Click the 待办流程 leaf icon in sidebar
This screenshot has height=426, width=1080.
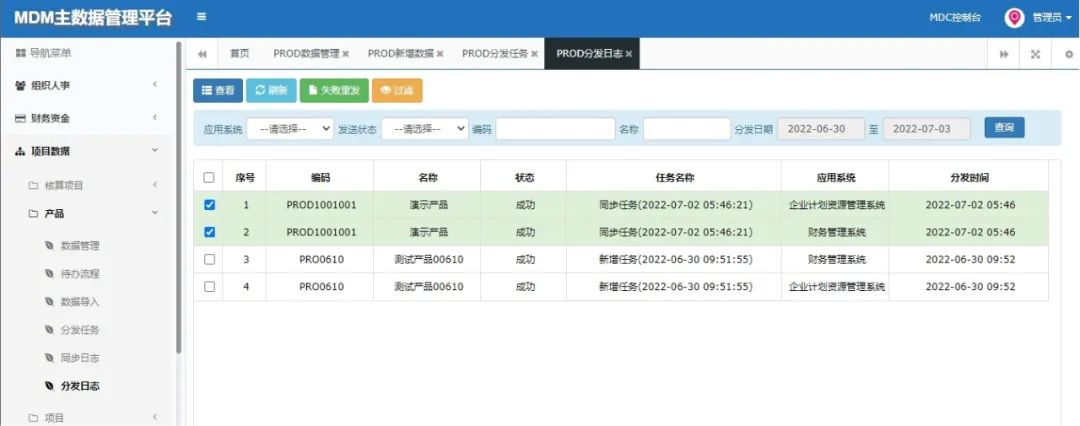49,274
